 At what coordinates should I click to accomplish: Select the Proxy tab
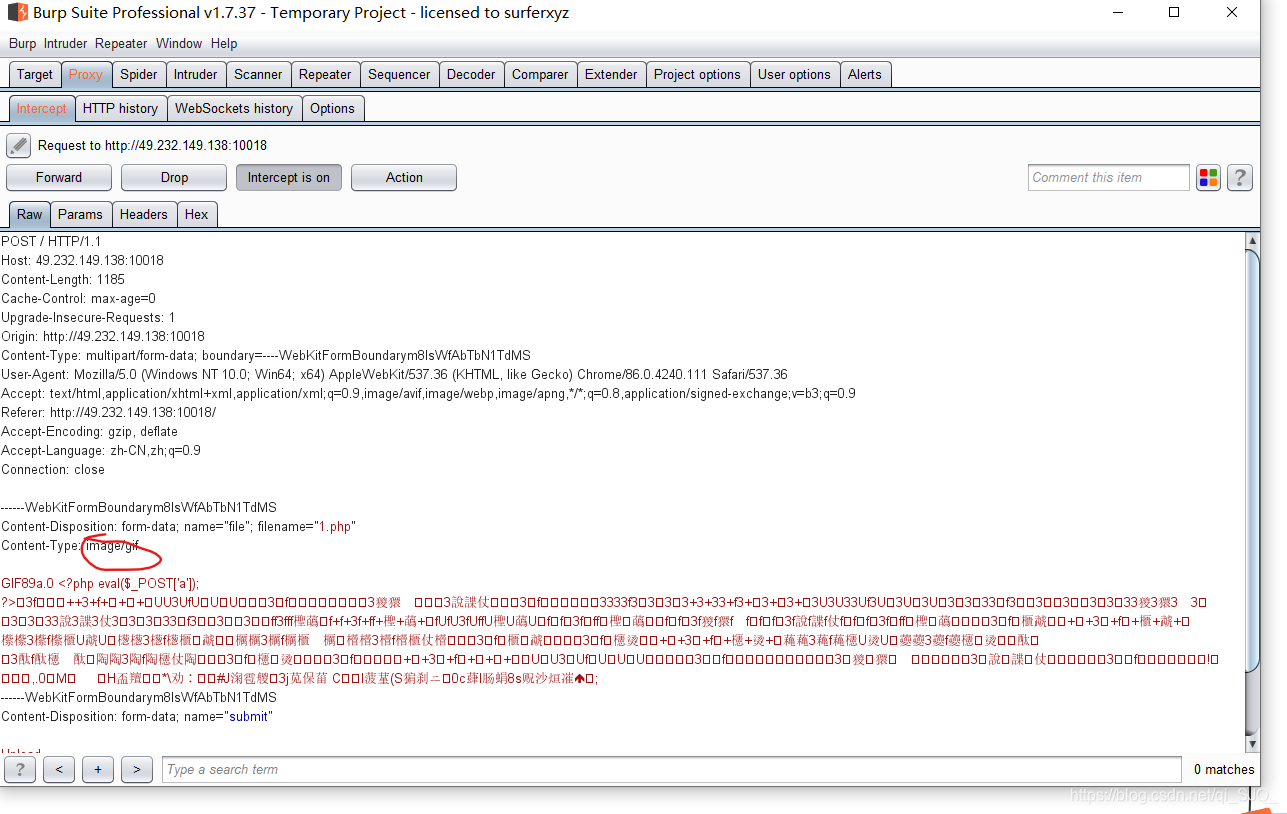[85, 74]
